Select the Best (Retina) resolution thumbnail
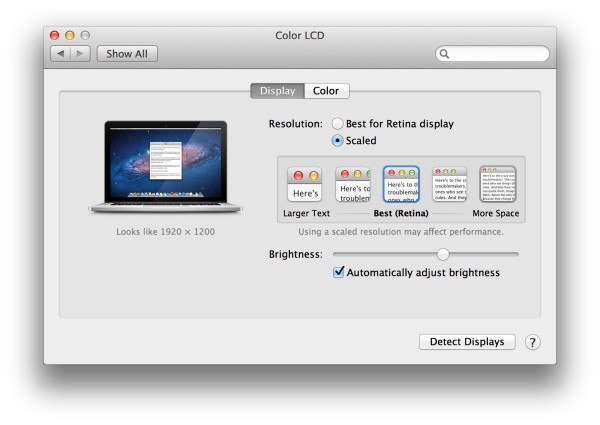Screen dimensions: 600x425 [401, 184]
